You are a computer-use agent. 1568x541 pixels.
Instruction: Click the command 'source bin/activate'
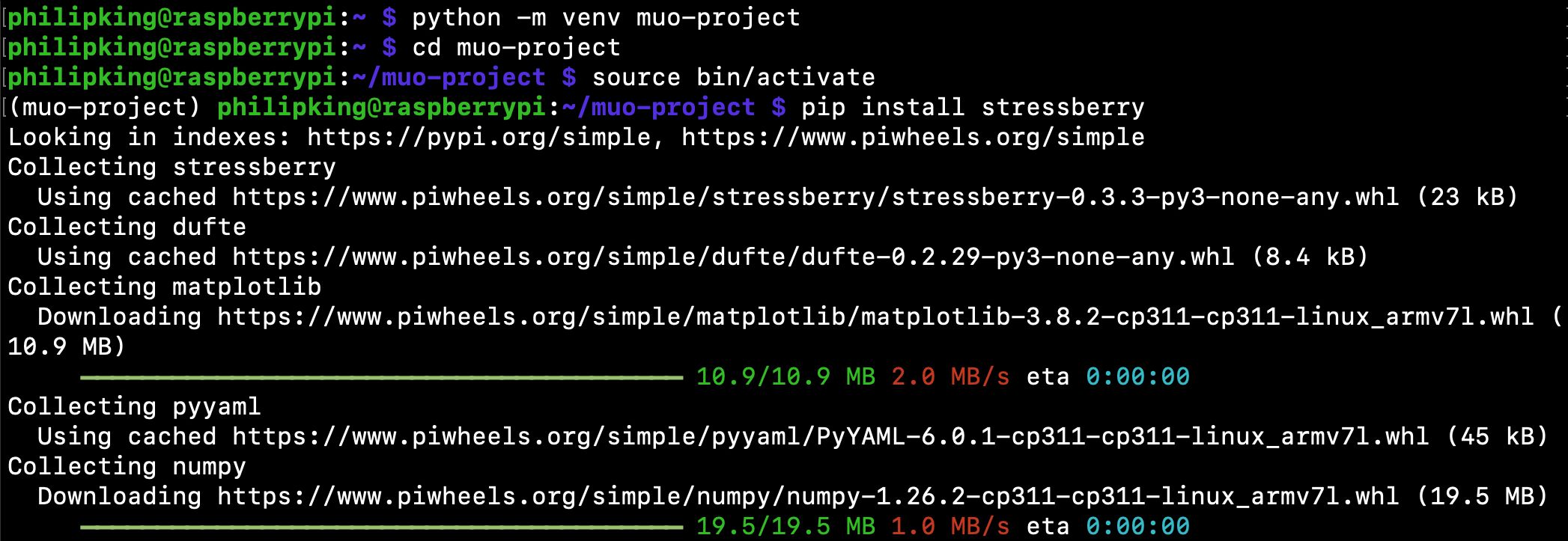coord(733,78)
